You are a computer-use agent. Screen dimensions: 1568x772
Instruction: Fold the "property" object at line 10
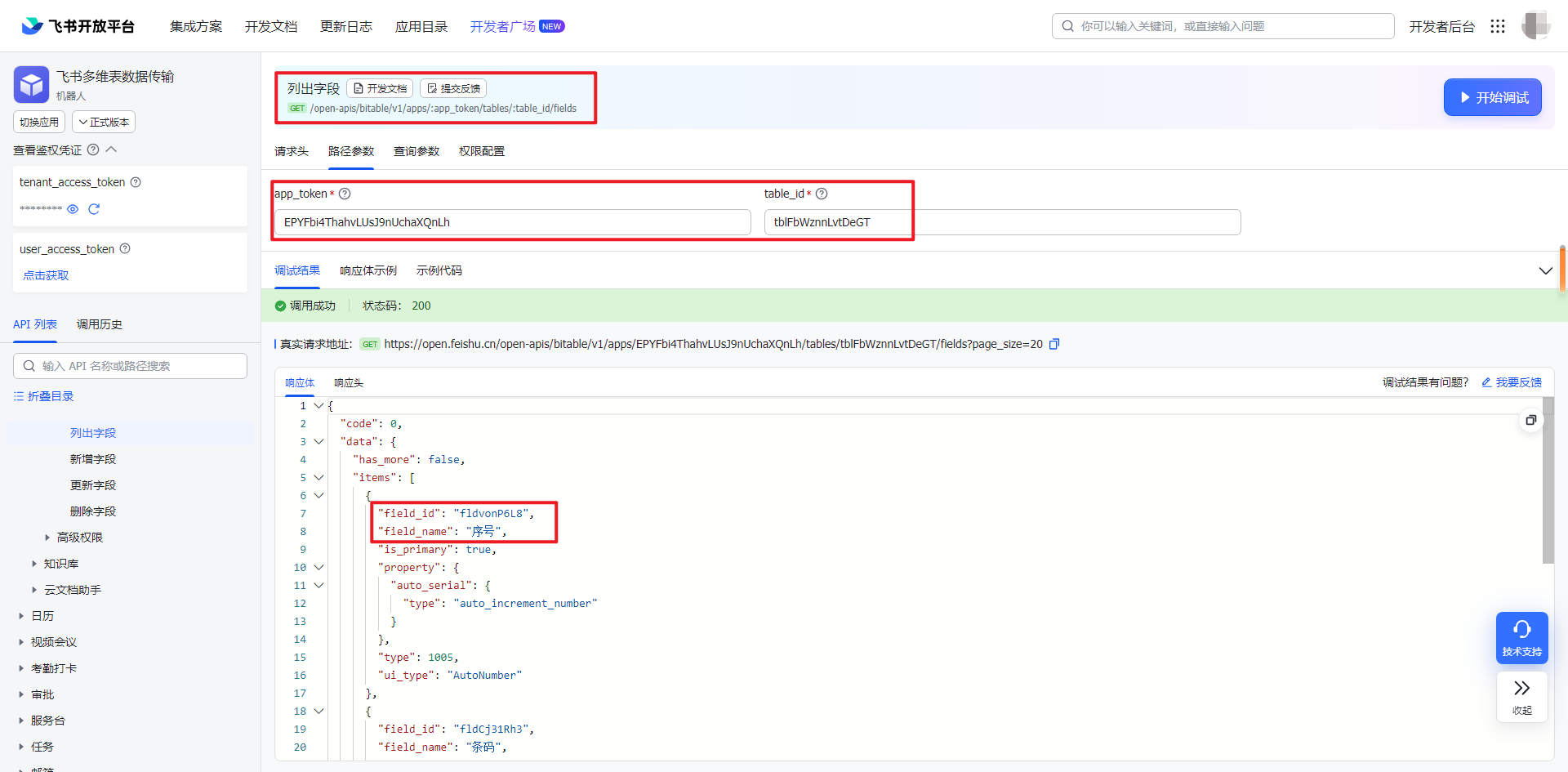click(318, 567)
